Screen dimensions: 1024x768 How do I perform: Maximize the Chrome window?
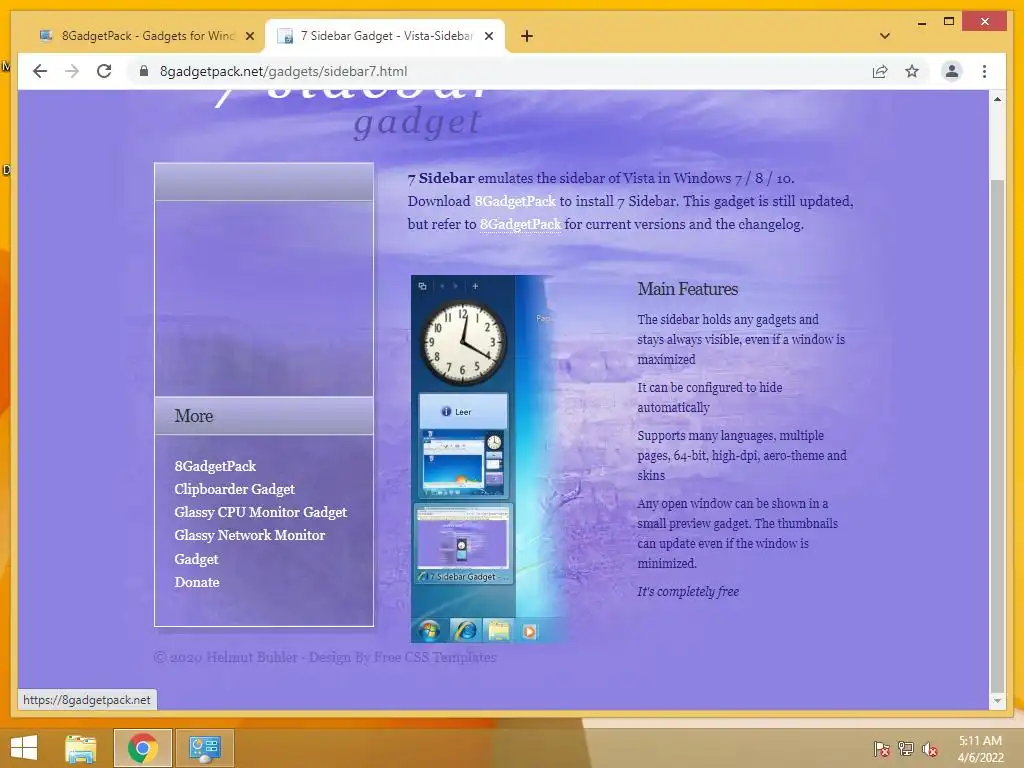coord(949,22)
